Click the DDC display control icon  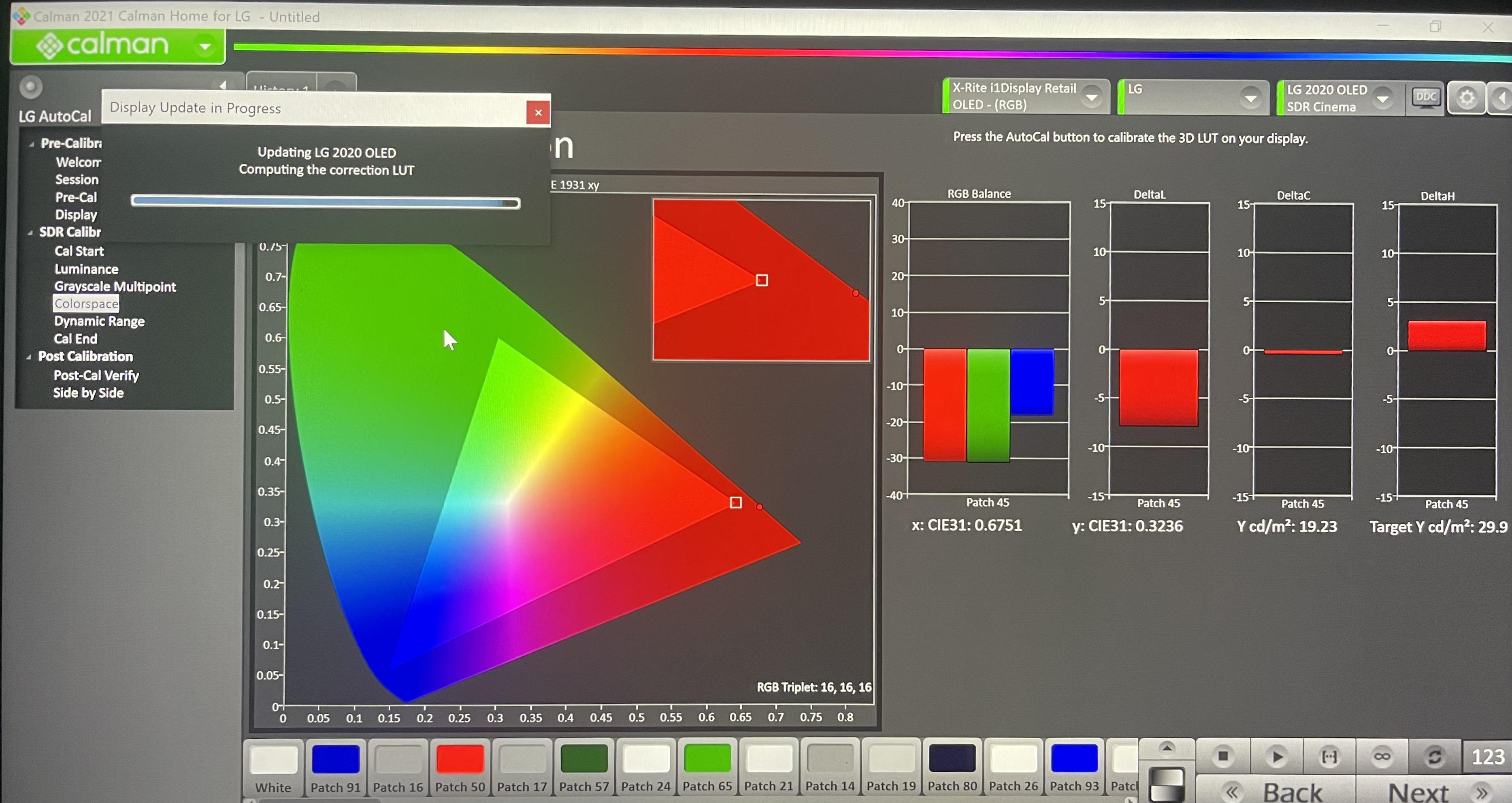coord(1426,98)
